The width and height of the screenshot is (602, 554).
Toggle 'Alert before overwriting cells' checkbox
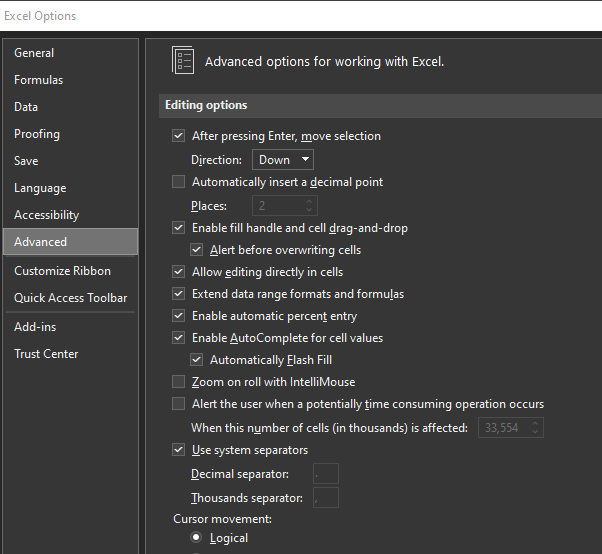tap(197, 250)
